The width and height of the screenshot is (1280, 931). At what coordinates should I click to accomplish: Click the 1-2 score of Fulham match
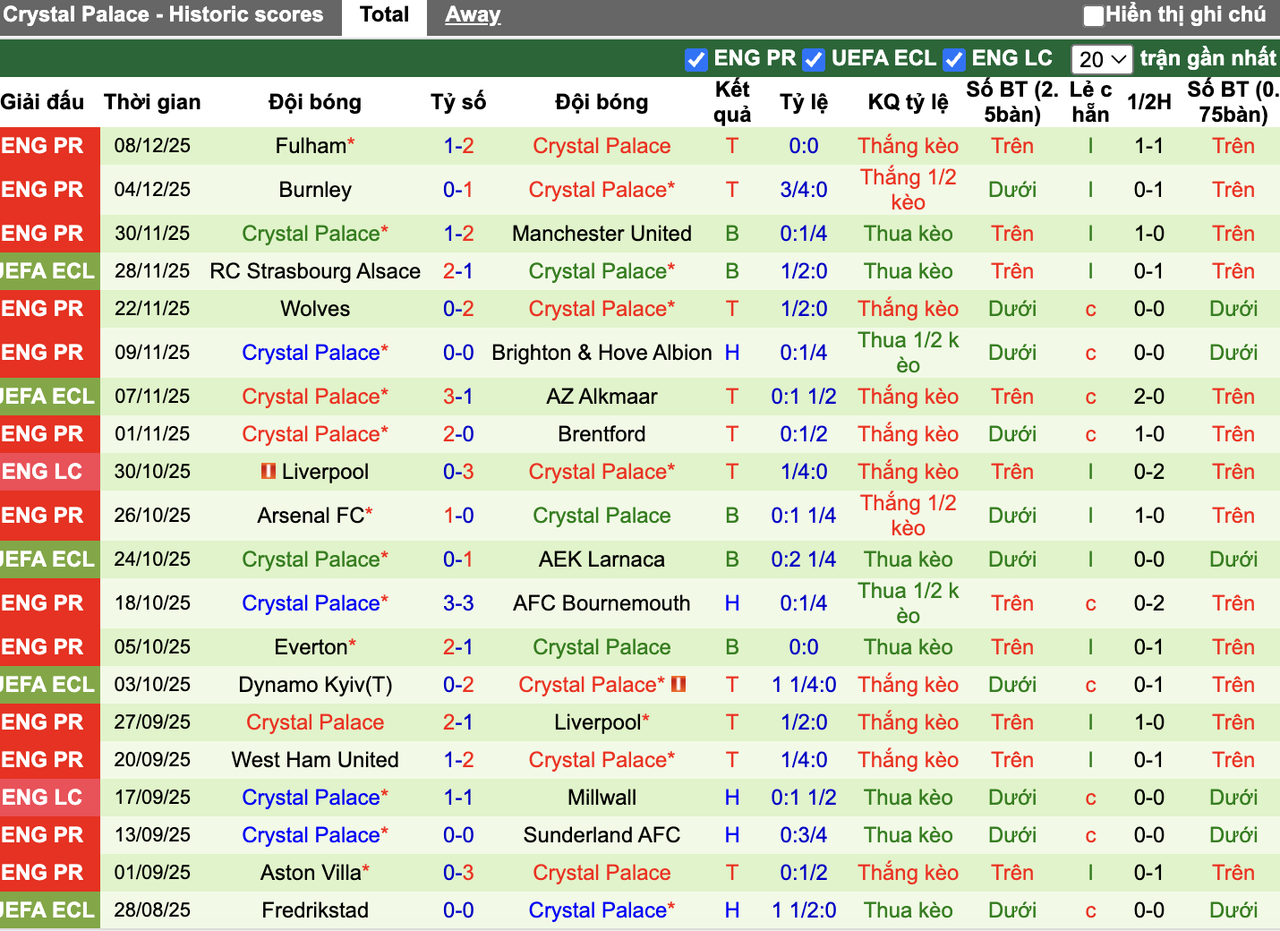(459, 146)
